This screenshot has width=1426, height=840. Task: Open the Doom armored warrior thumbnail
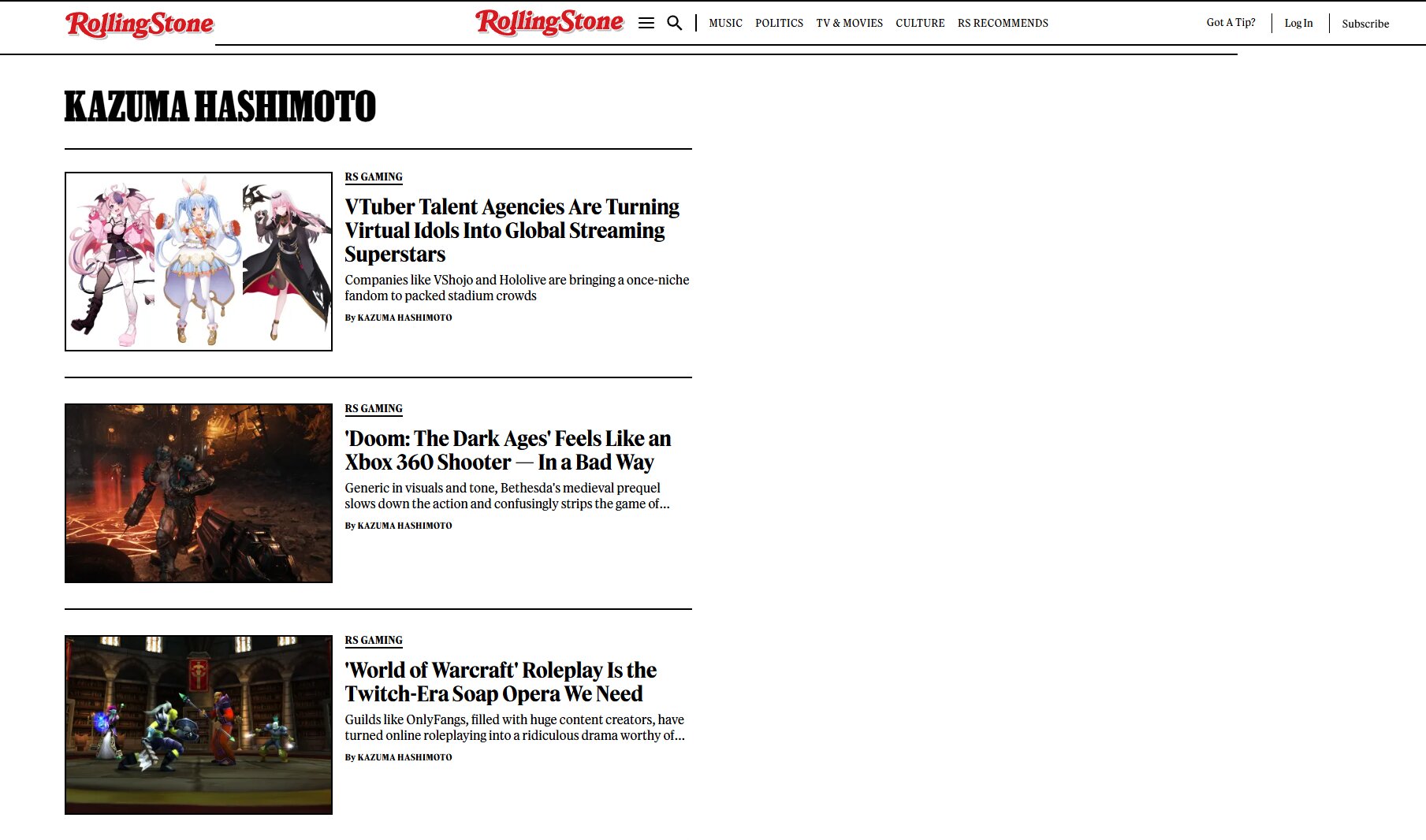coord(199,493)
